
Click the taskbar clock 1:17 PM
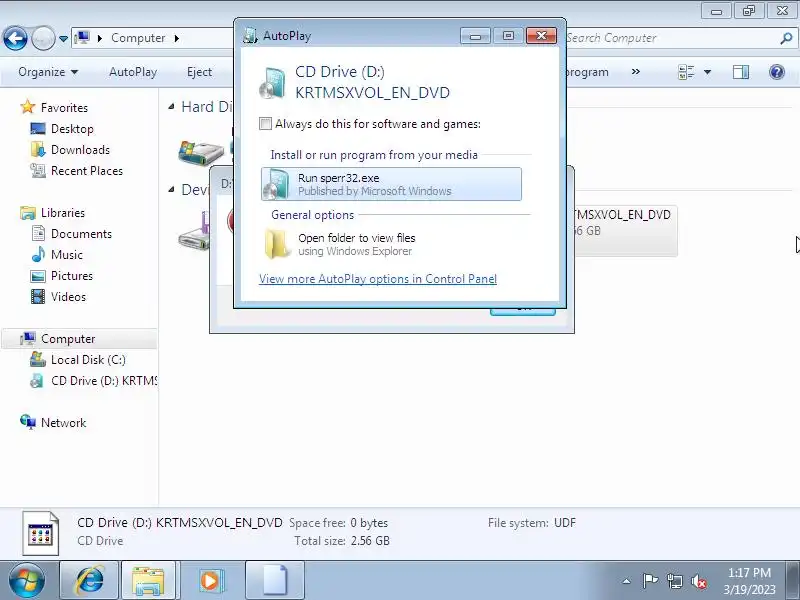point(749,573)
